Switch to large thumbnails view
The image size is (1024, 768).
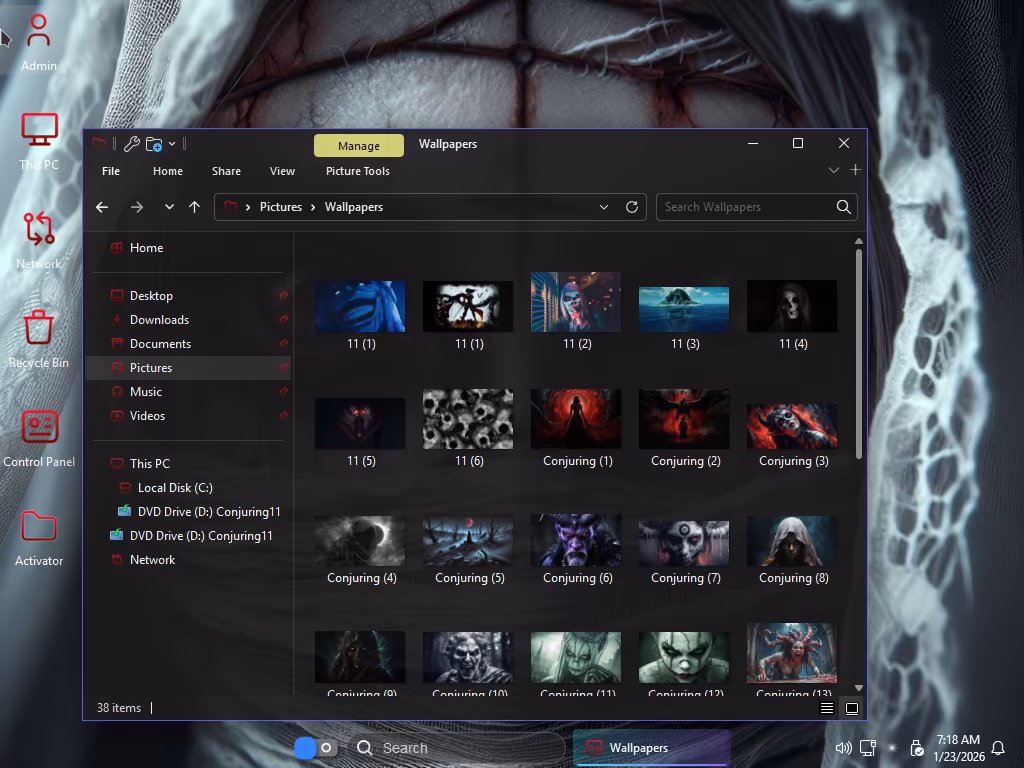pos(852,708)
